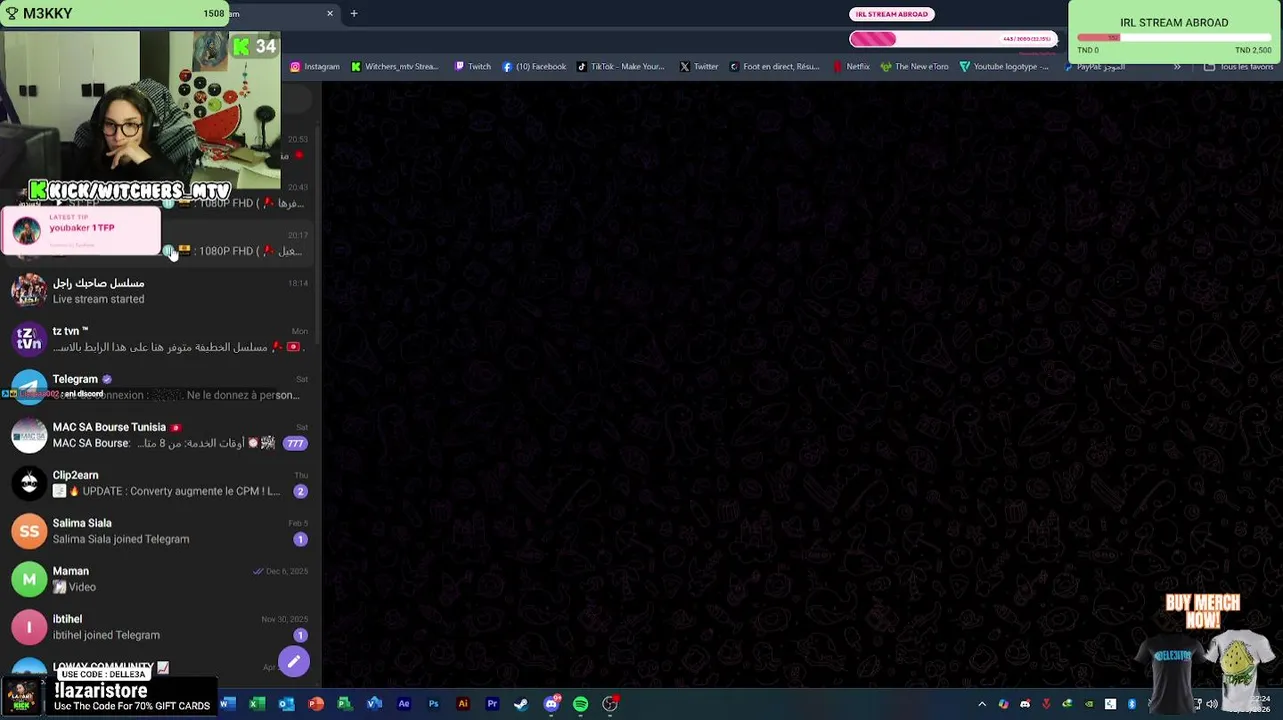Screen dimensions: 1283x720
Task: Open Microsoft Word from the taskbar
Action: pos(228,704)
